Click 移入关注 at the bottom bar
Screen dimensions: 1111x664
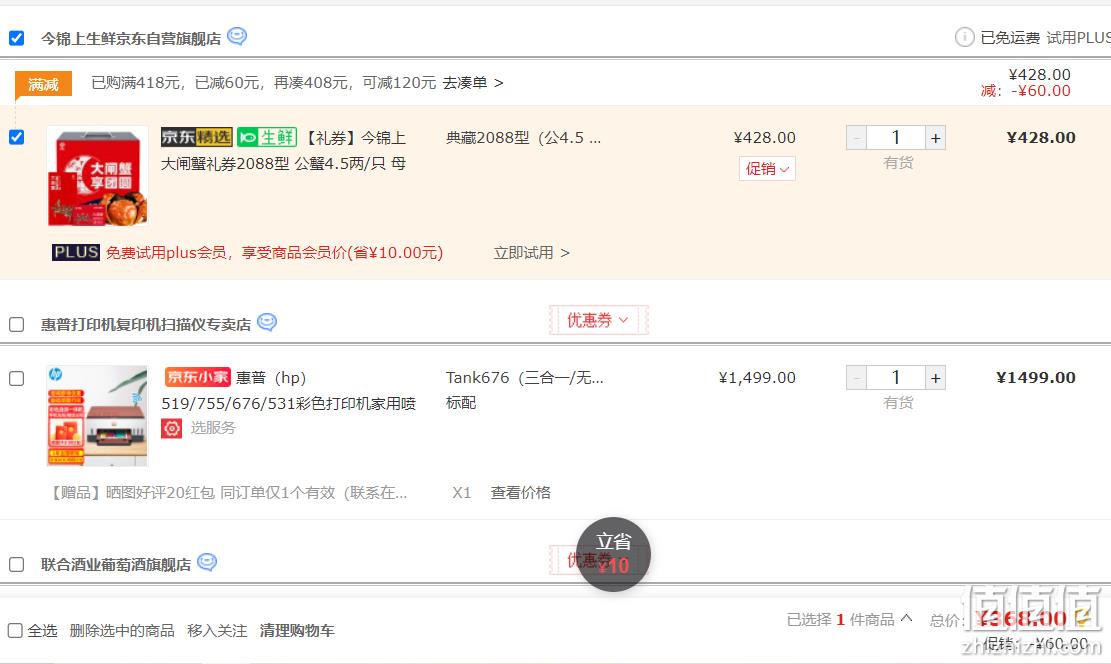pos(217,631)
